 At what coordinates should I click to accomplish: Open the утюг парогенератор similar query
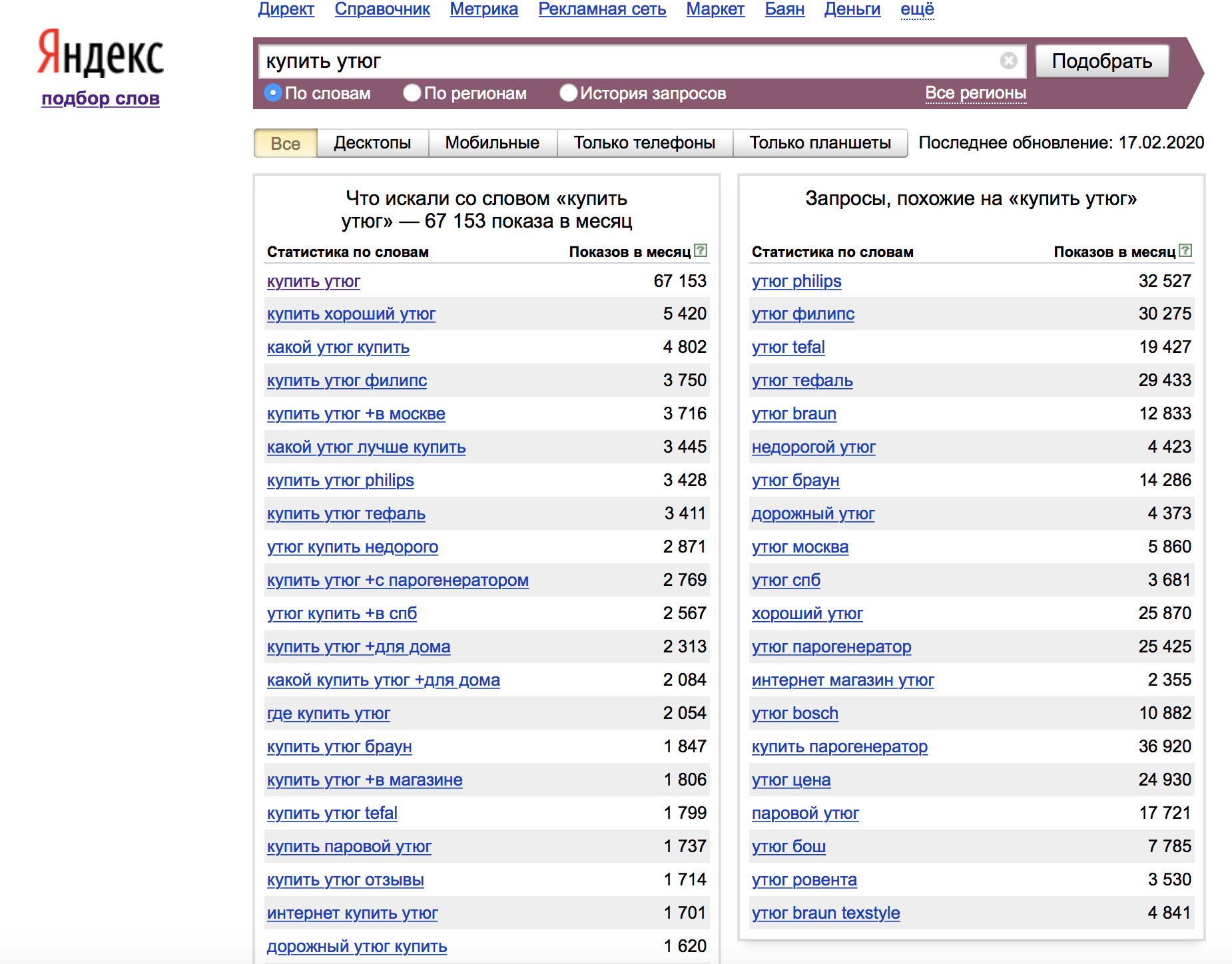pyautogui.click(x=831, y=647)
